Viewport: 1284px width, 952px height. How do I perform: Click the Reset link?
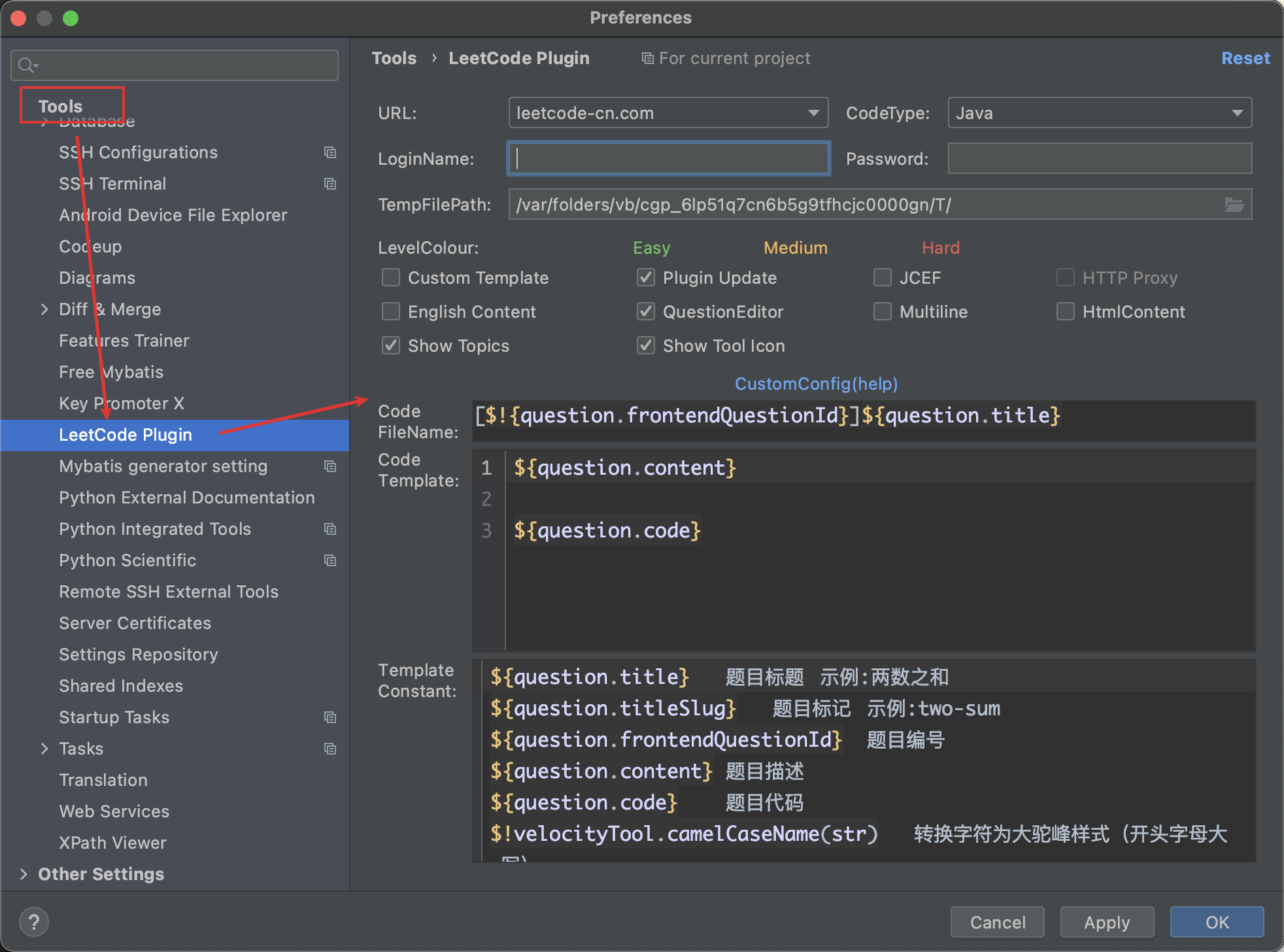[x=1245, y=58]
